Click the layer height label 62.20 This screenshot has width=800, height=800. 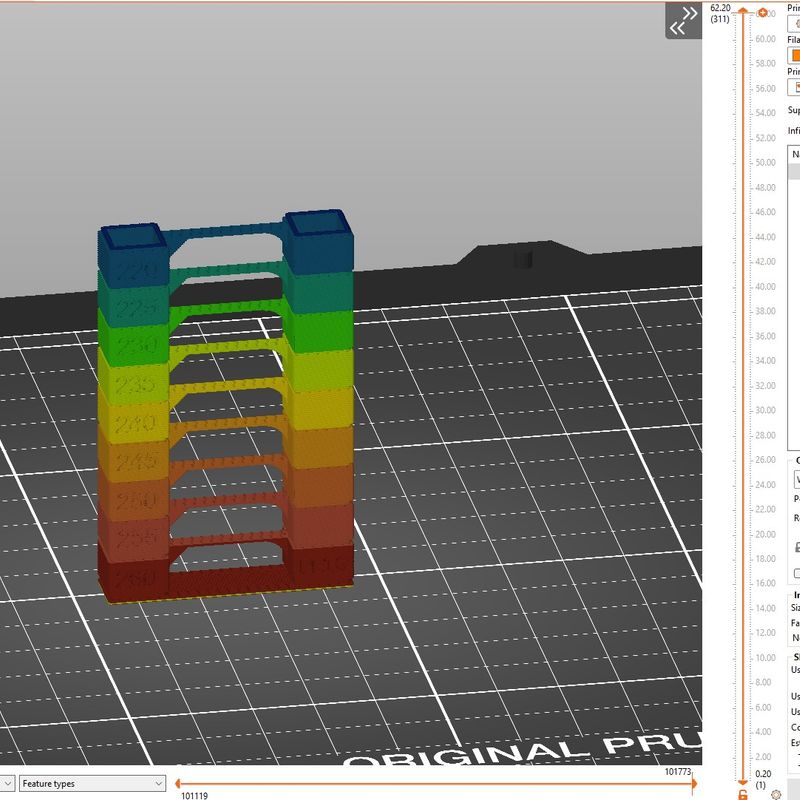point(718,7)
